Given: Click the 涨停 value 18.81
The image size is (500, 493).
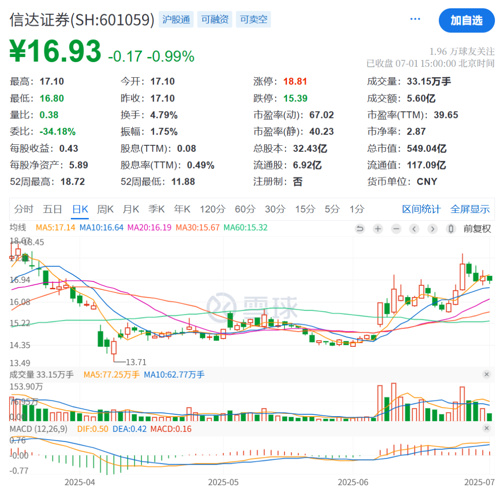Looking at the screenshot, I should coord(295,82).
